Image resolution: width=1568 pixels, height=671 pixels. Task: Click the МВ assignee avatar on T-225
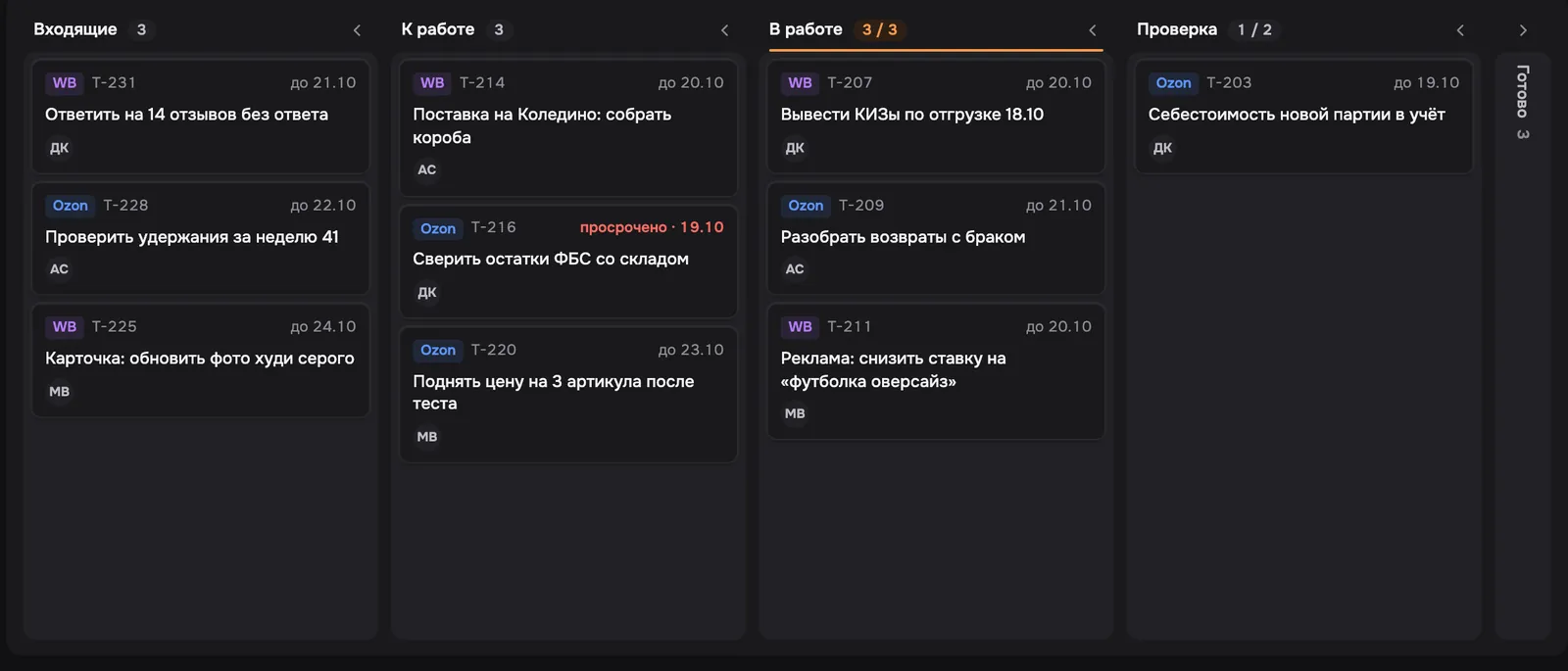click(x=60, y=392)
